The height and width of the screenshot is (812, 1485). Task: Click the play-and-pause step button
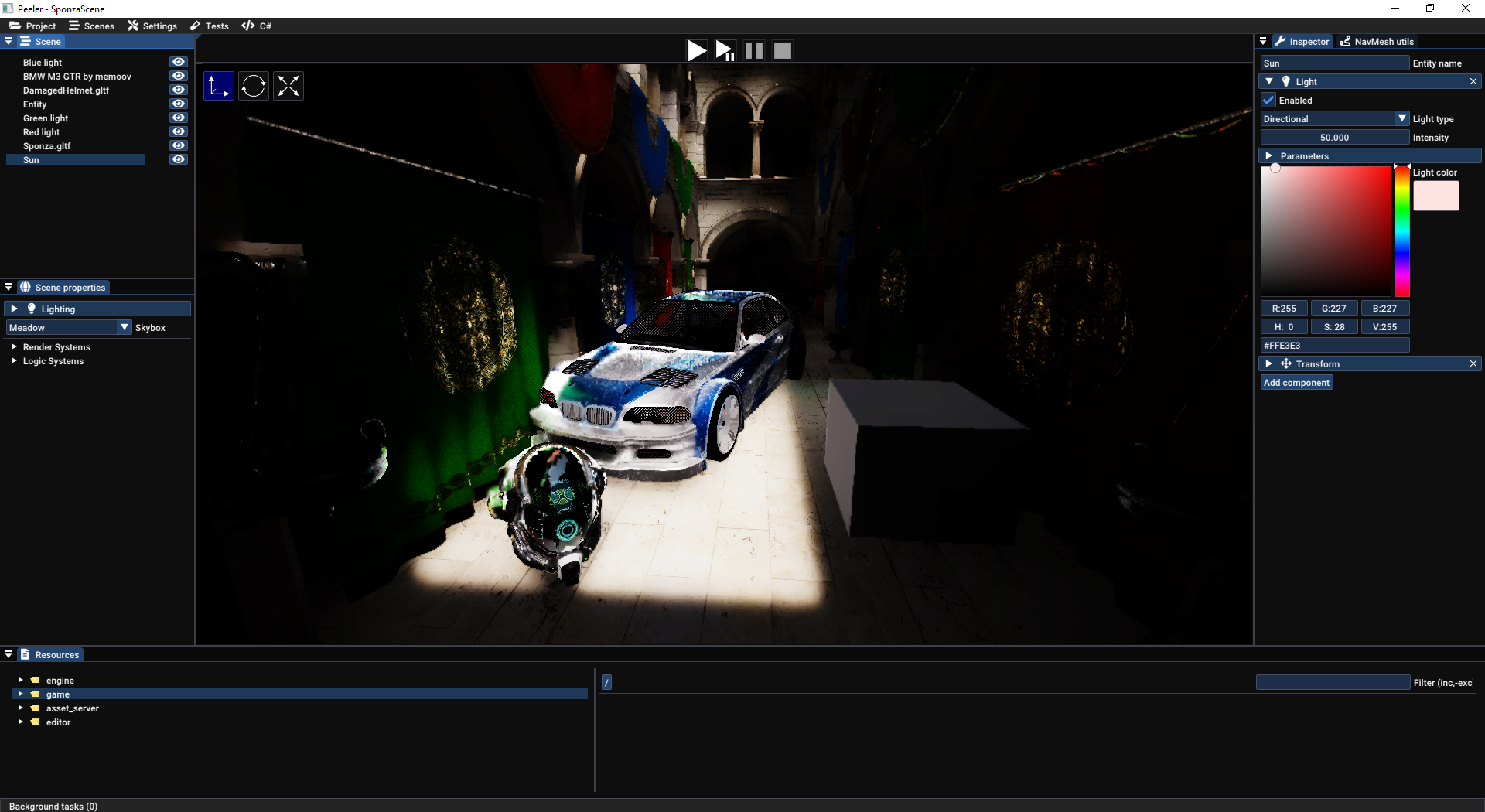pos(725,51)
